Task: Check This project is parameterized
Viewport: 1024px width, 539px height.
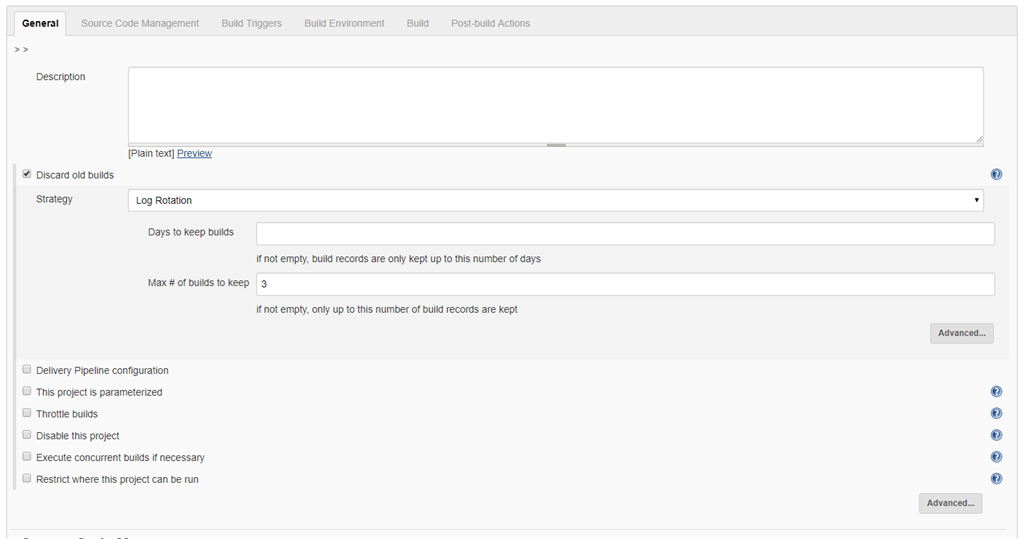Action: [27, 392]
